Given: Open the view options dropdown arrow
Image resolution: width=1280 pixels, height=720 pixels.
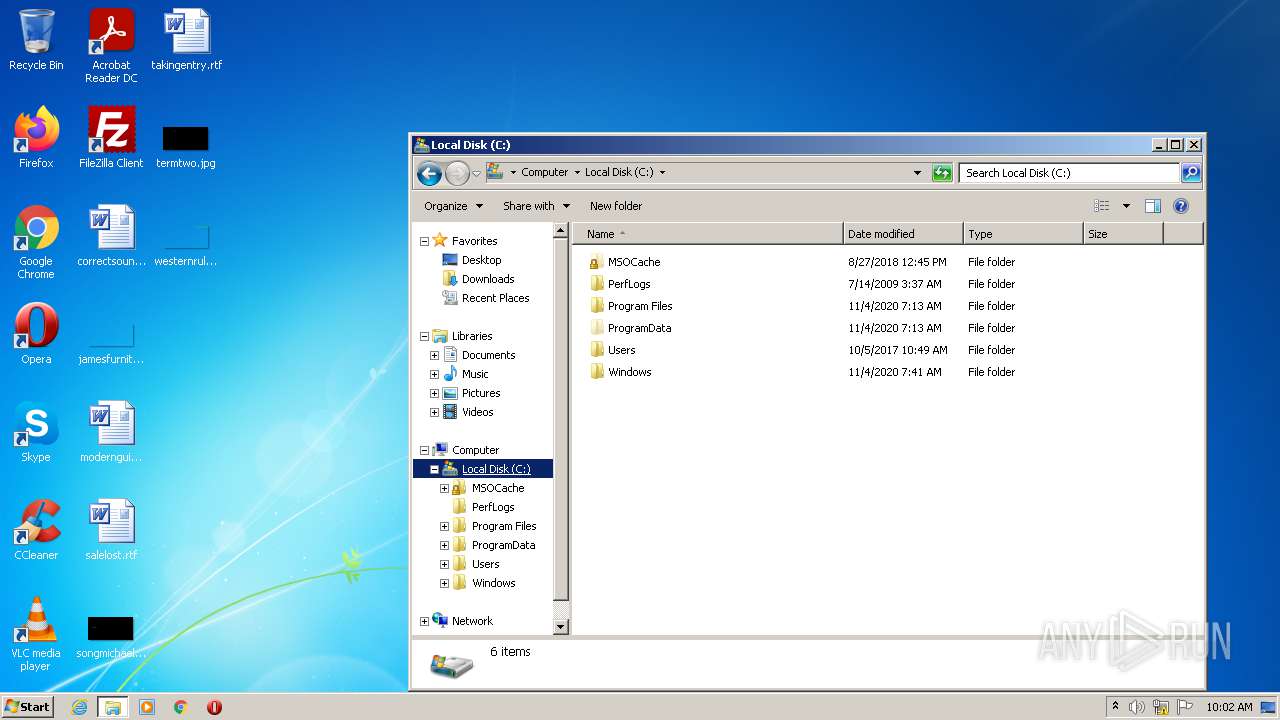Looking at the screenshot, I should click(1126, 206).
